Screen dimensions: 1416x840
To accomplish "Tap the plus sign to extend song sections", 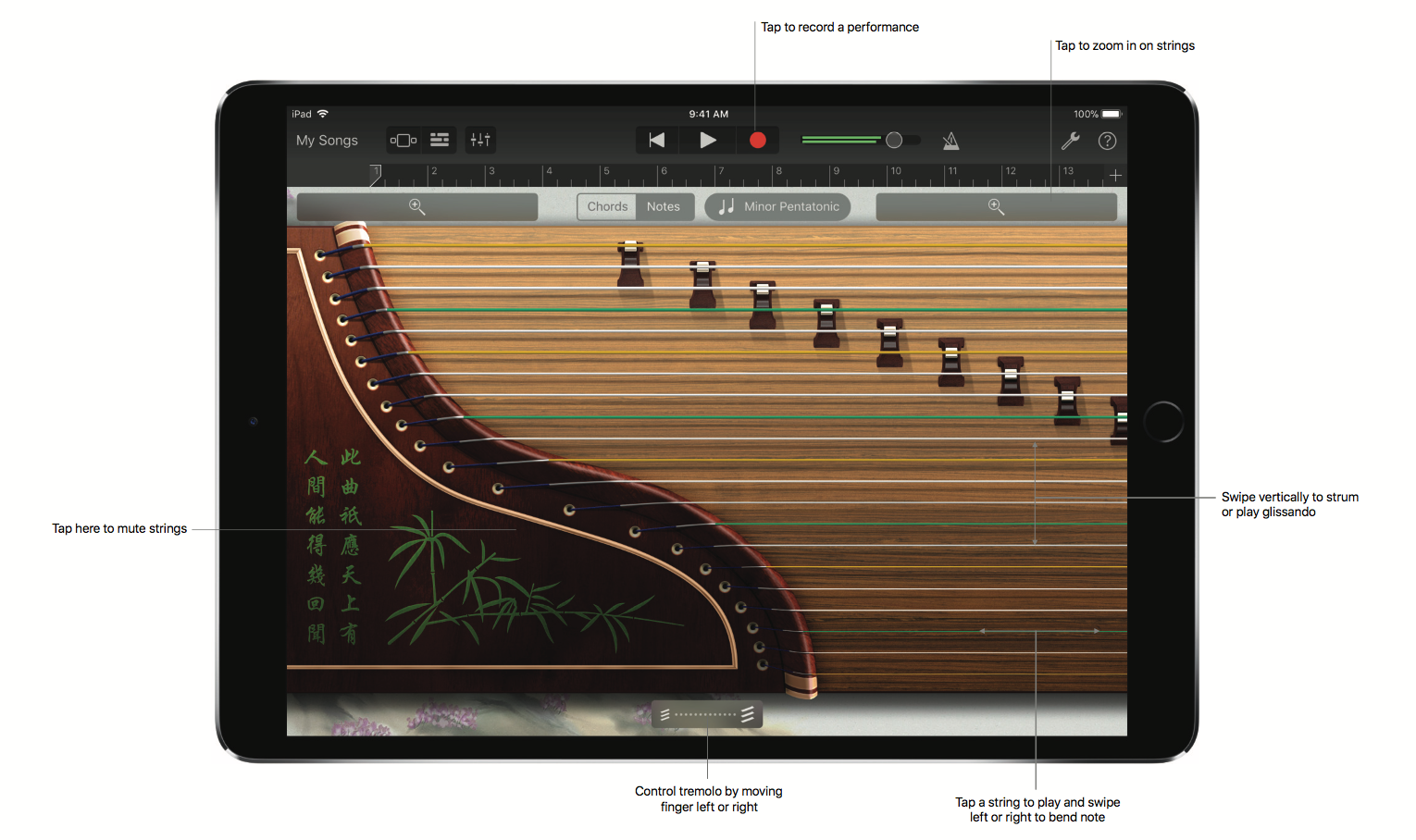I will pos(1115,175).
